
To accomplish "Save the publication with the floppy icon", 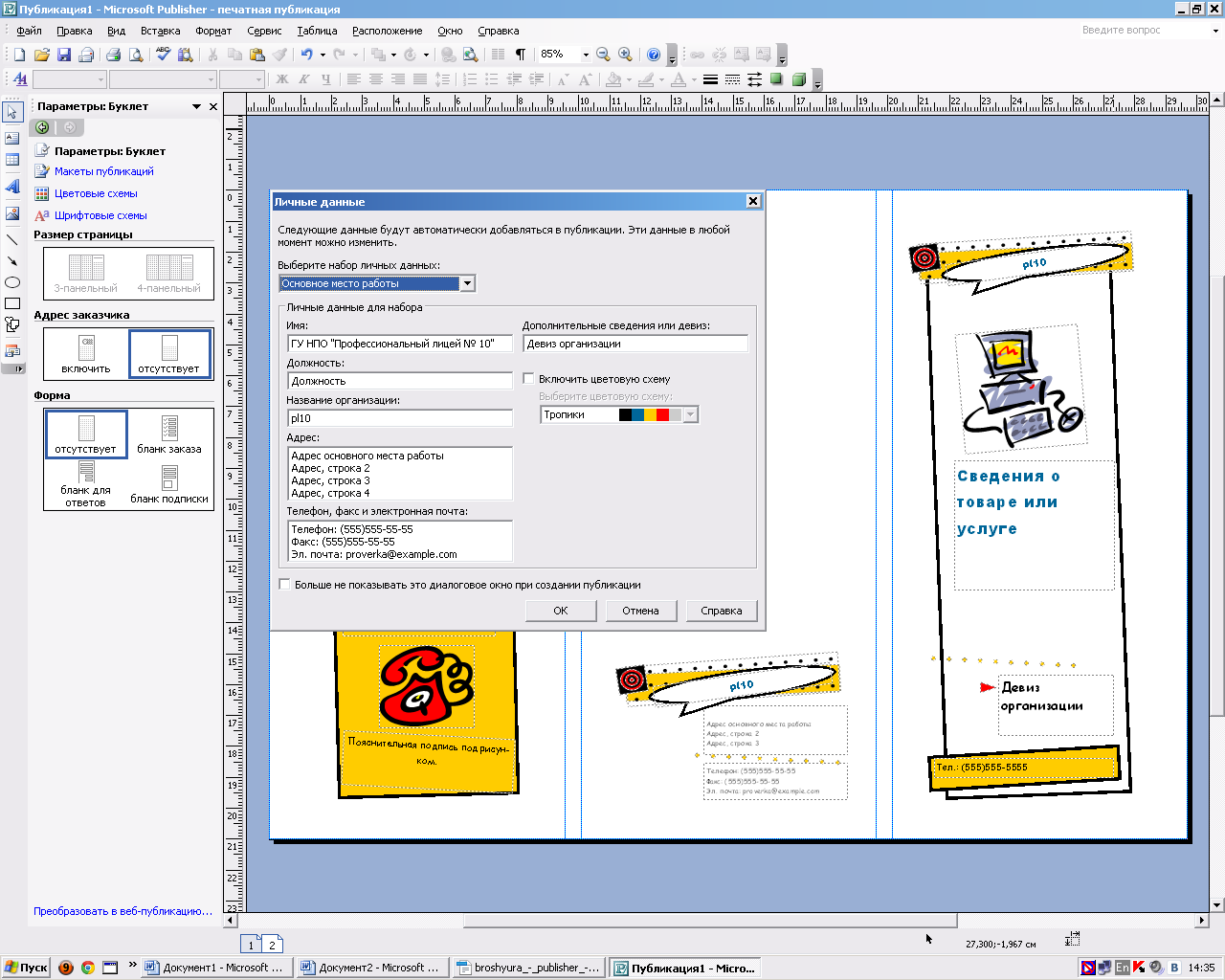I will tap(64, 55).
